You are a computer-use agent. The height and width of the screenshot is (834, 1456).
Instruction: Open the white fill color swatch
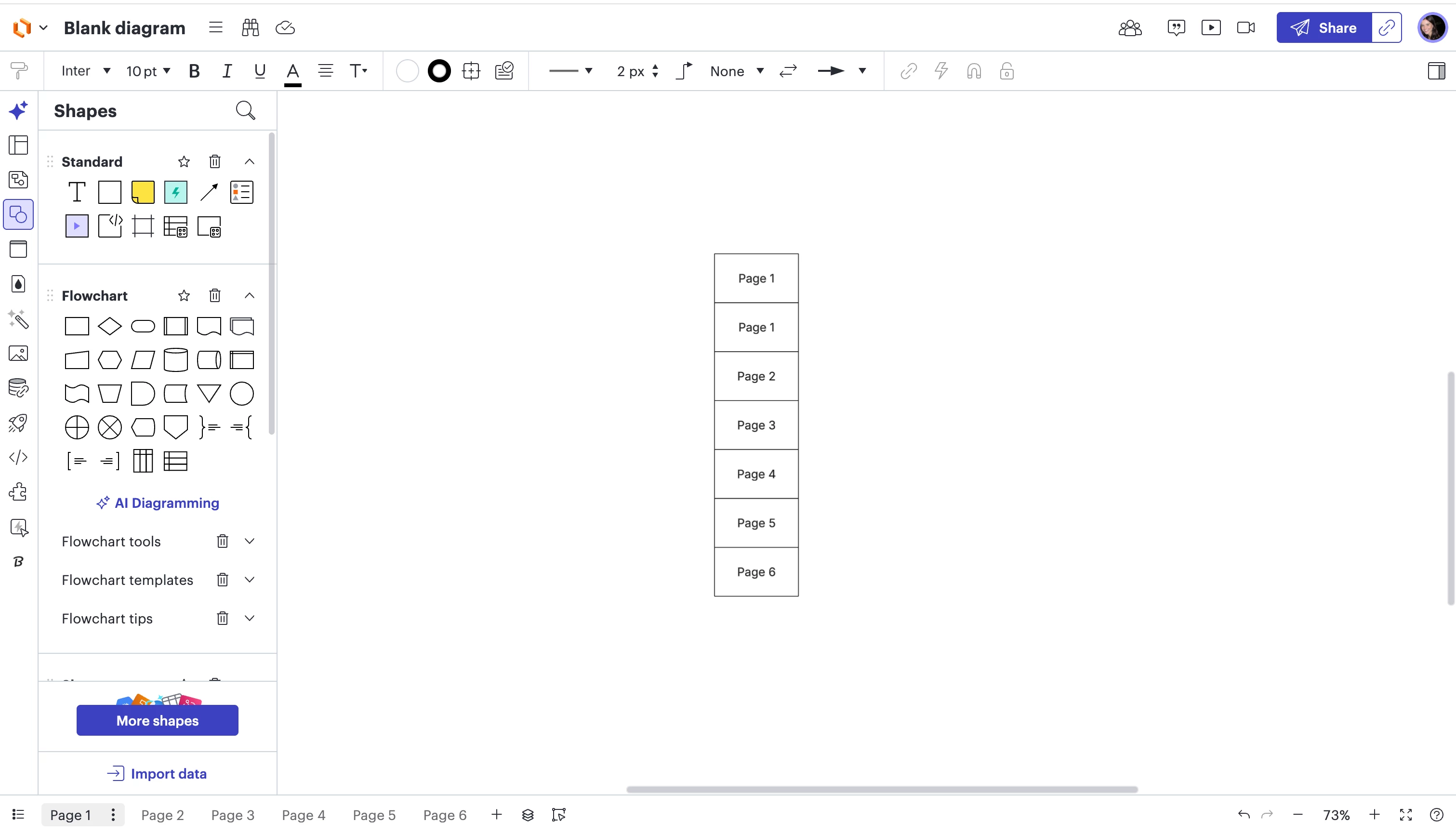coord(407,71)
